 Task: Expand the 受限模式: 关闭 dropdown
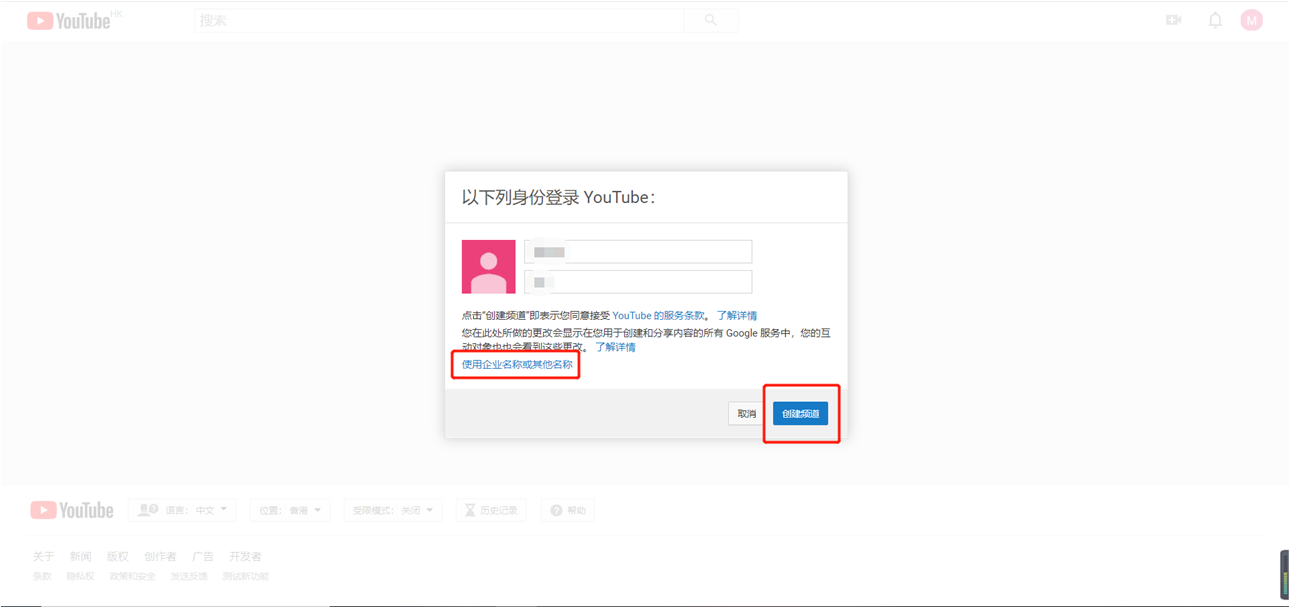coord(392,510)
